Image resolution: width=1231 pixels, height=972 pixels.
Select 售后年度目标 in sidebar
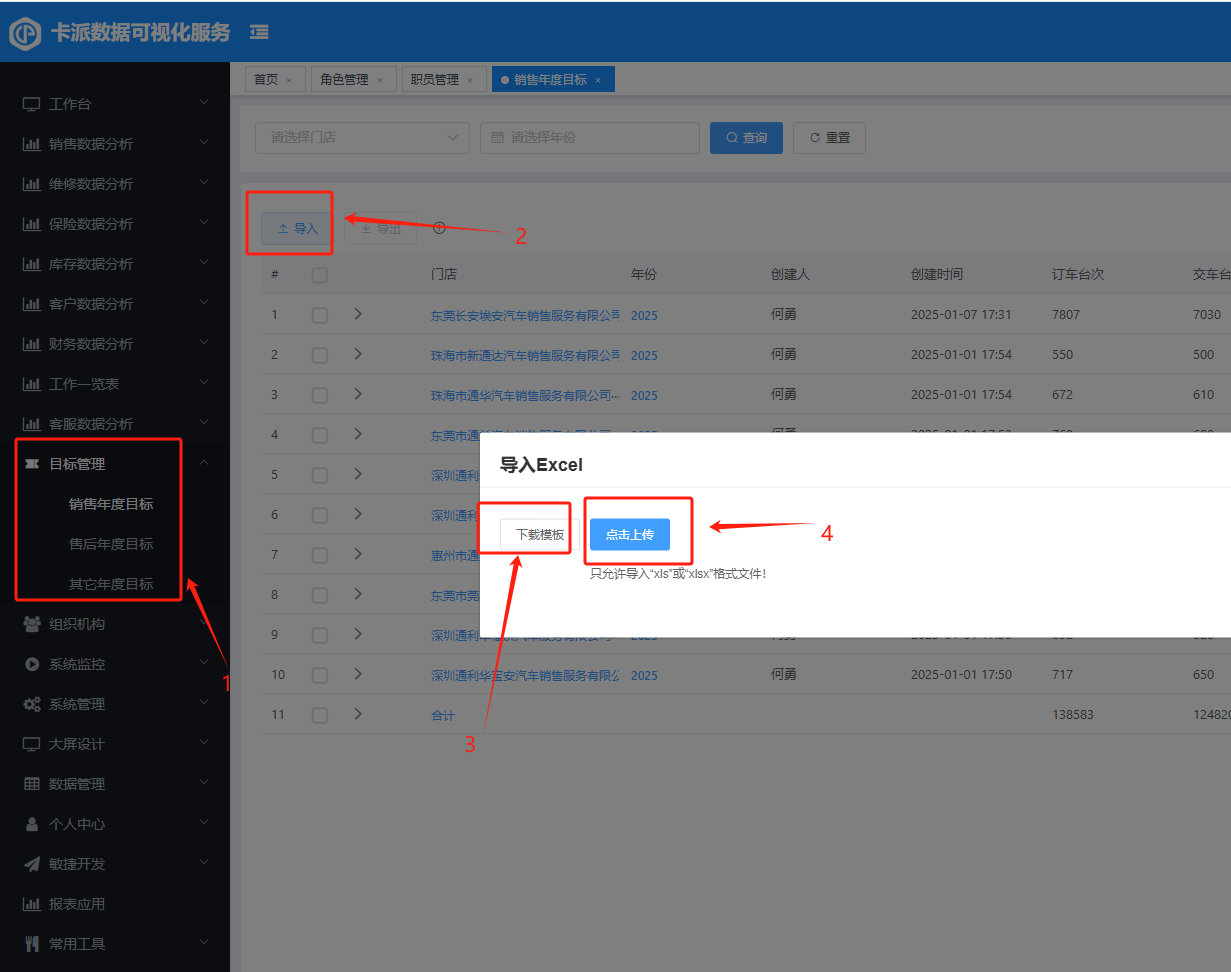[110, 544]
